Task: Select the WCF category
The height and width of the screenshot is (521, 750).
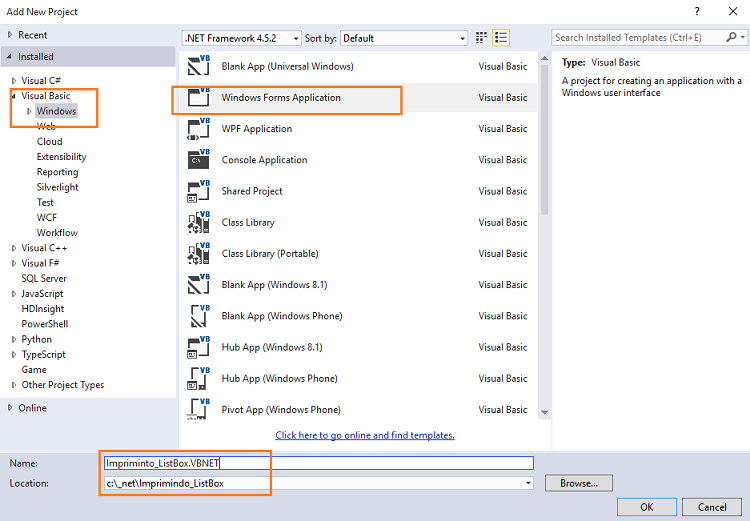Action: (46, 218)
